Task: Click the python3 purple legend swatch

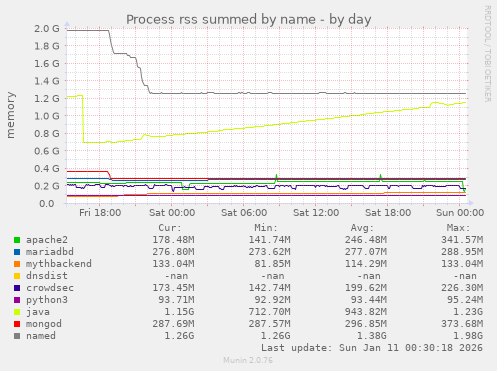Action: (17, 300)
